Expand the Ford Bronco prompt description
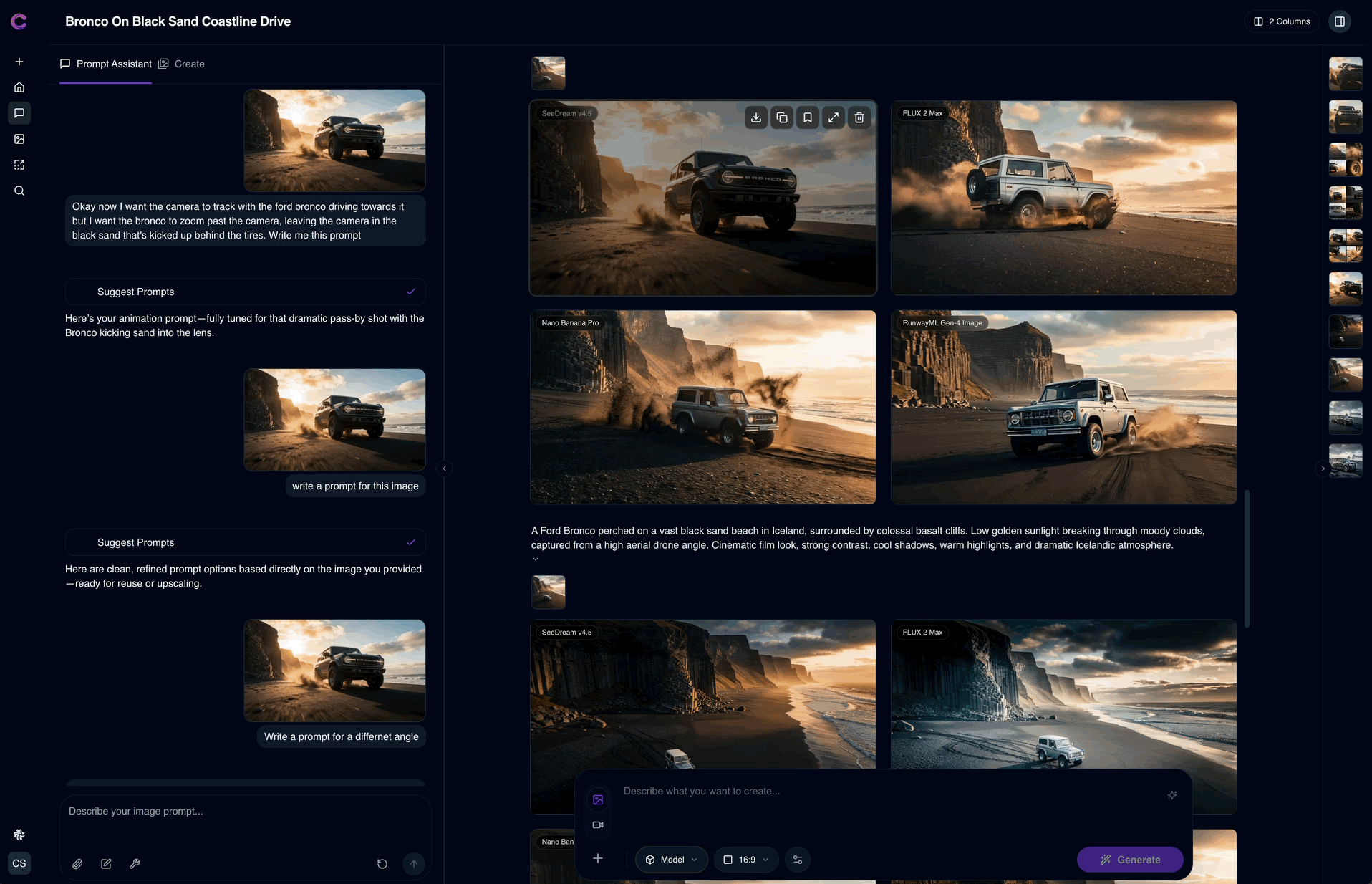Screen dimensions: 1372x884 pos(536,559)
